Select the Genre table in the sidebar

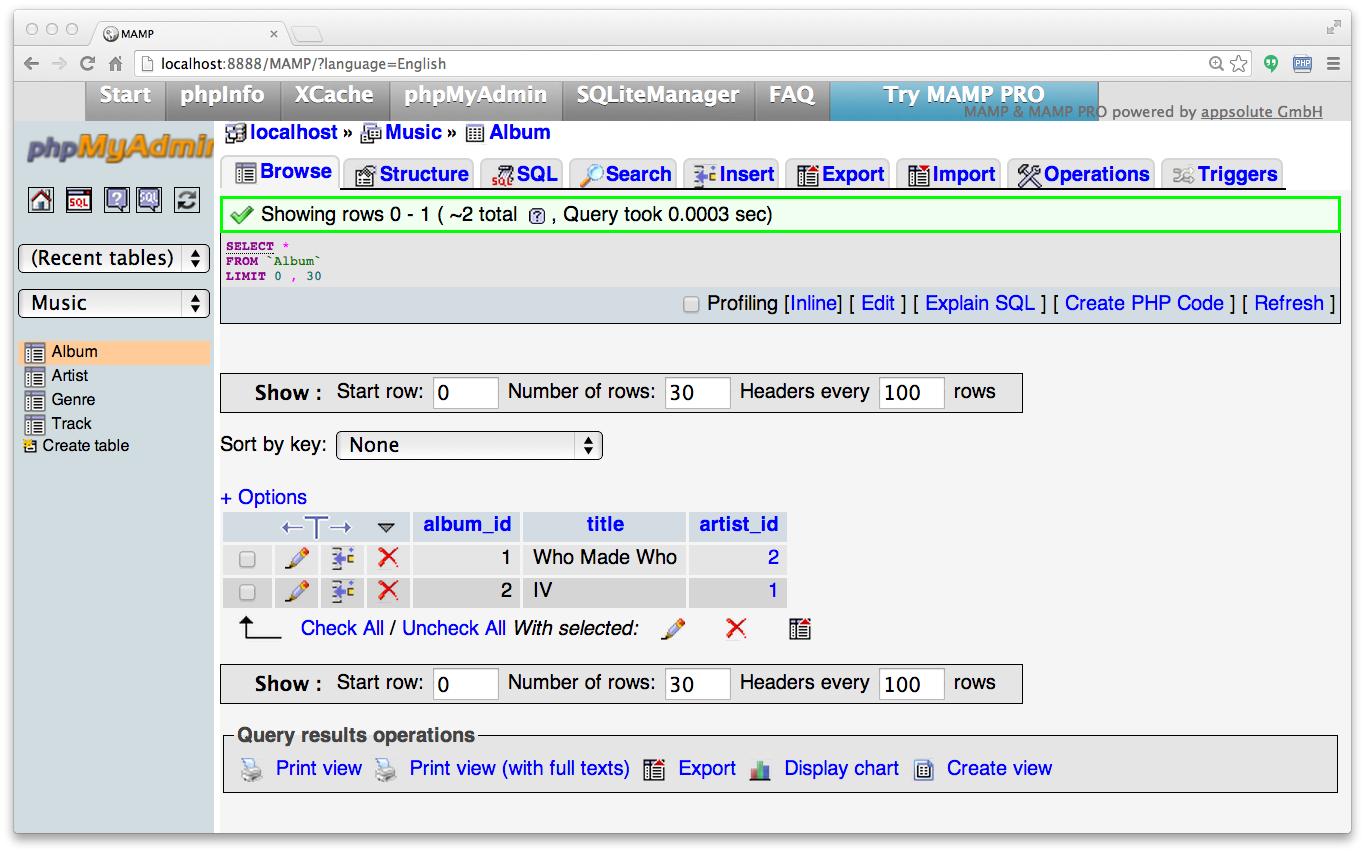point(73,400)
